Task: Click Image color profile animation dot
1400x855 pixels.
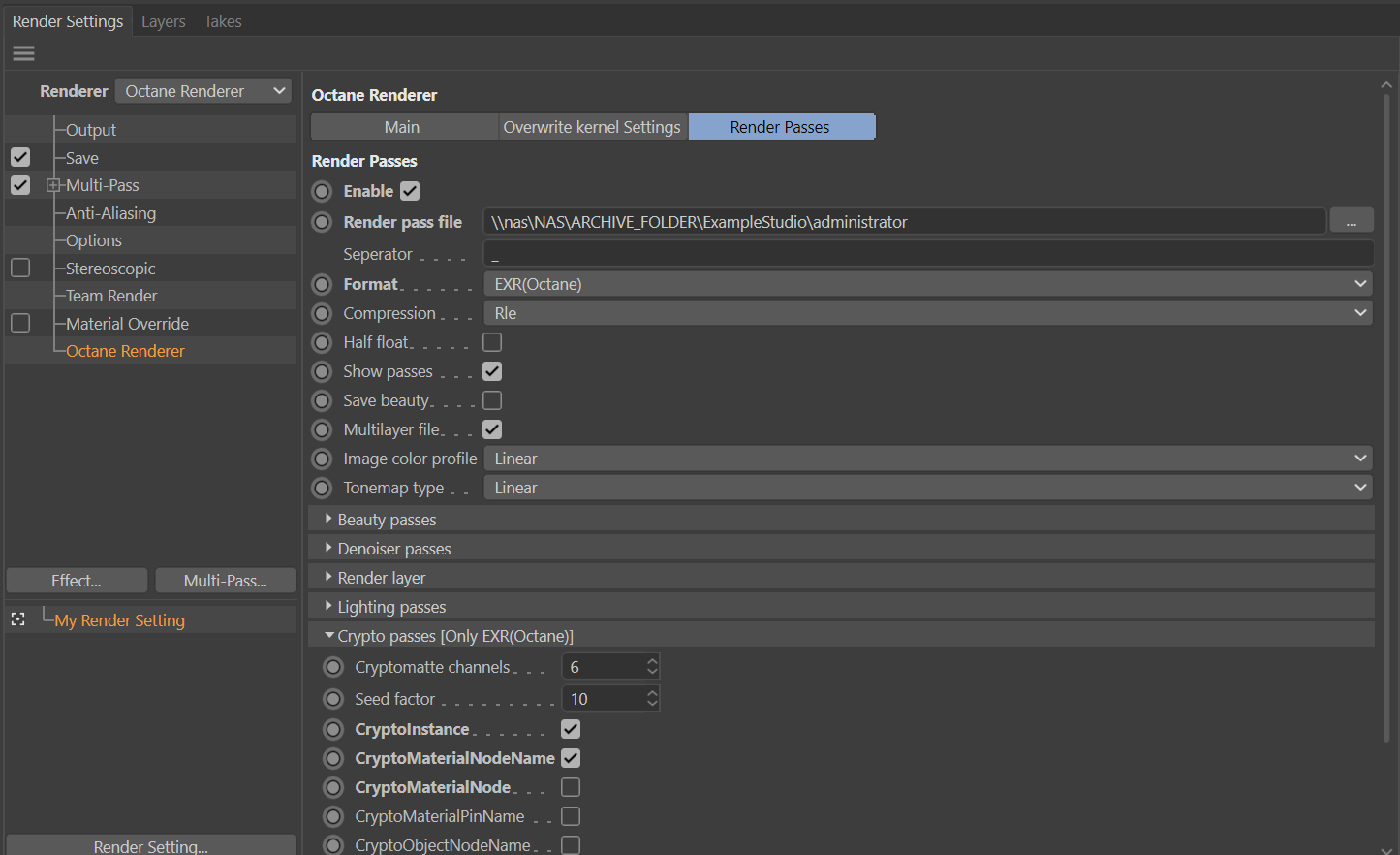Action: tap(323, 459)
